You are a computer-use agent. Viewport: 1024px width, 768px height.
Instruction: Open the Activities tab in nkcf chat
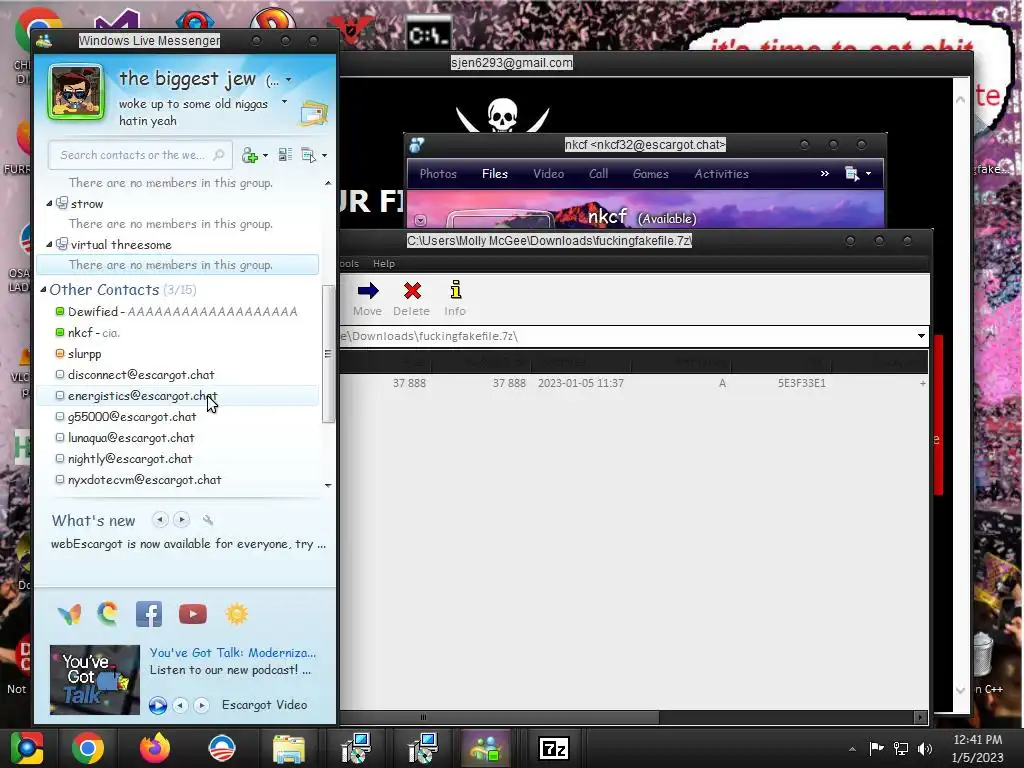point(722,174)
